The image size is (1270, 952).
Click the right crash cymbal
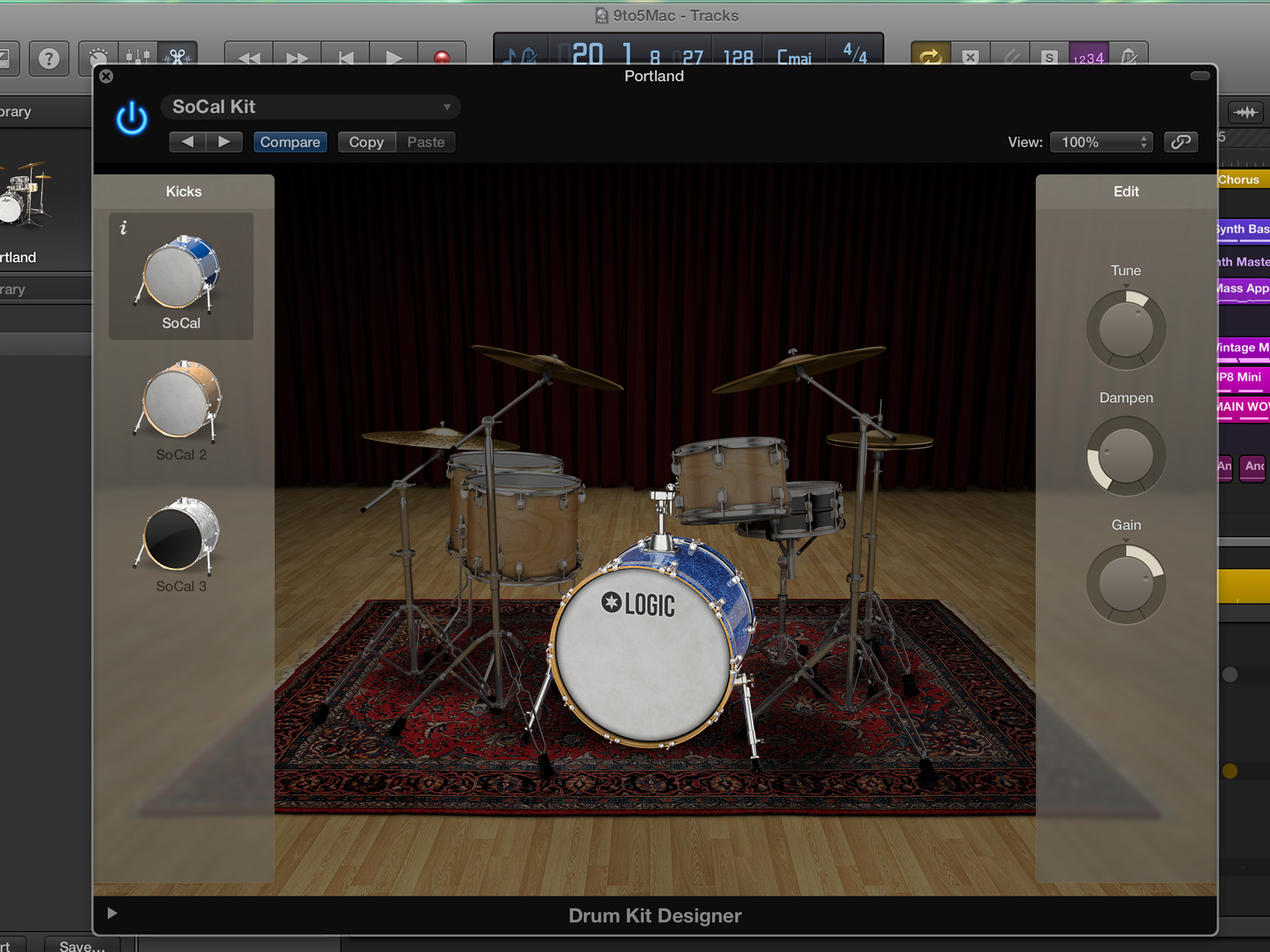coord(799,368)
